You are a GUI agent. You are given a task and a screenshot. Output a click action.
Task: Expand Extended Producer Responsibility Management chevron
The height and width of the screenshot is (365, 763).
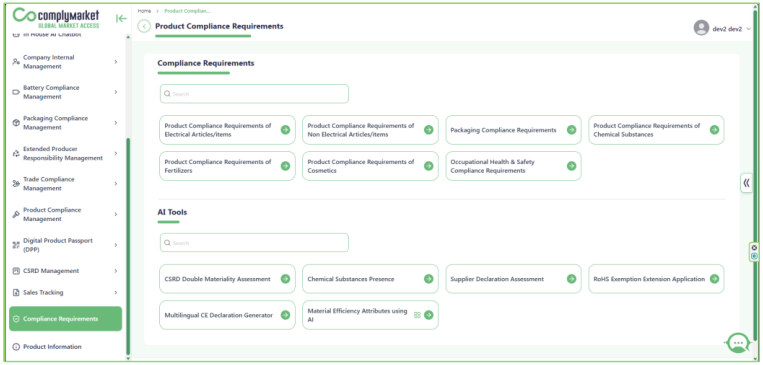click(116, 153)
